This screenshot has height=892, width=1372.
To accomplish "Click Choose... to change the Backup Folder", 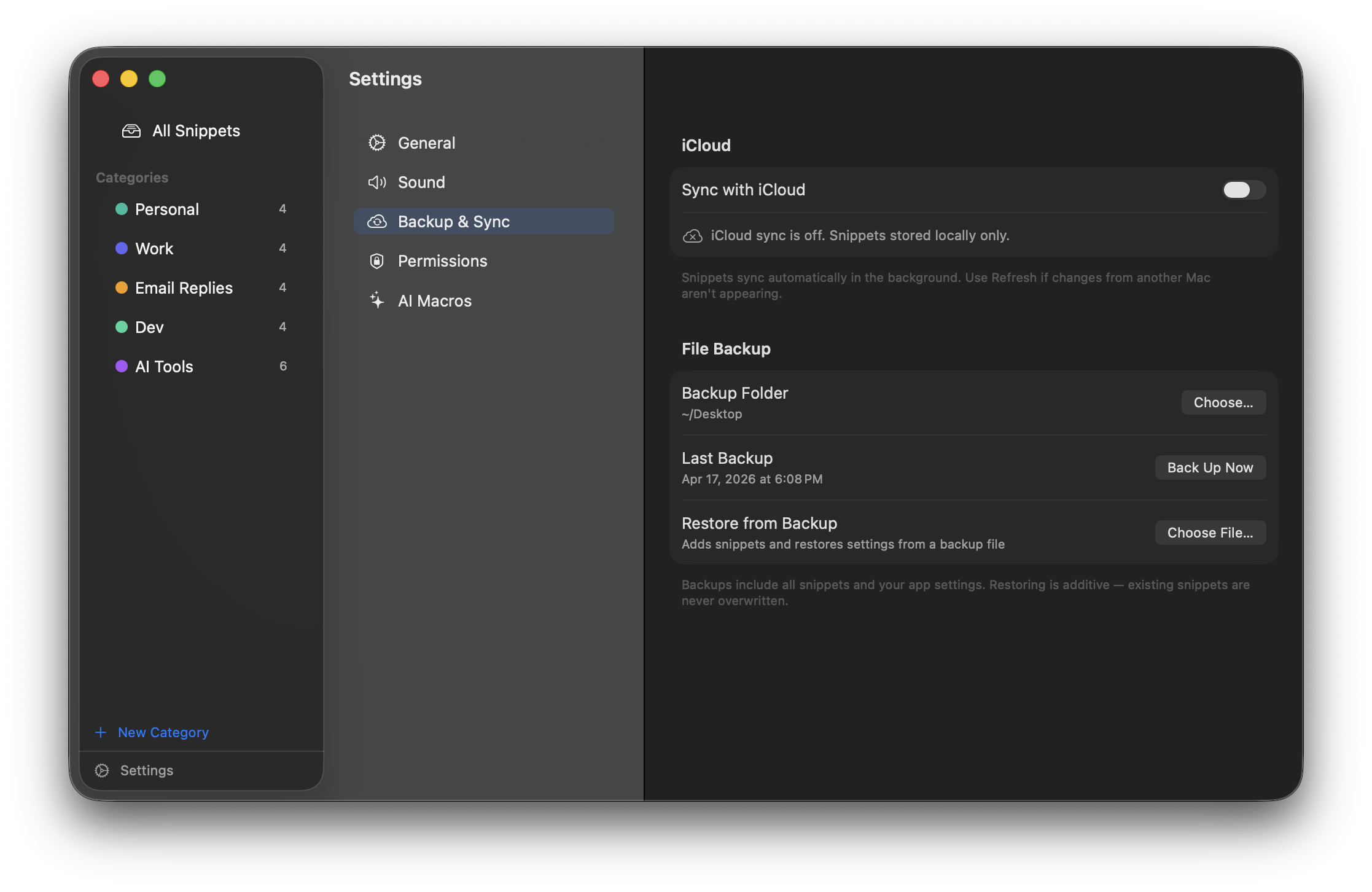I will coord(1223,402).
